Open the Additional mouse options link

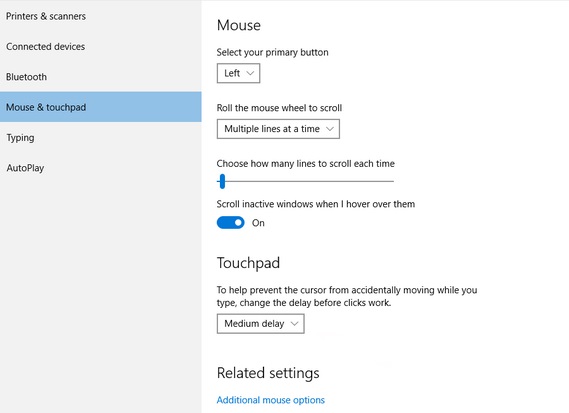tap(271, 400)
